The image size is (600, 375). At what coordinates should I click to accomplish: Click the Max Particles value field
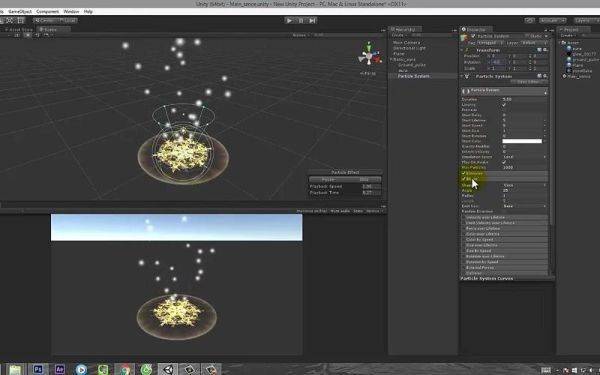click(x=524, y=167)
